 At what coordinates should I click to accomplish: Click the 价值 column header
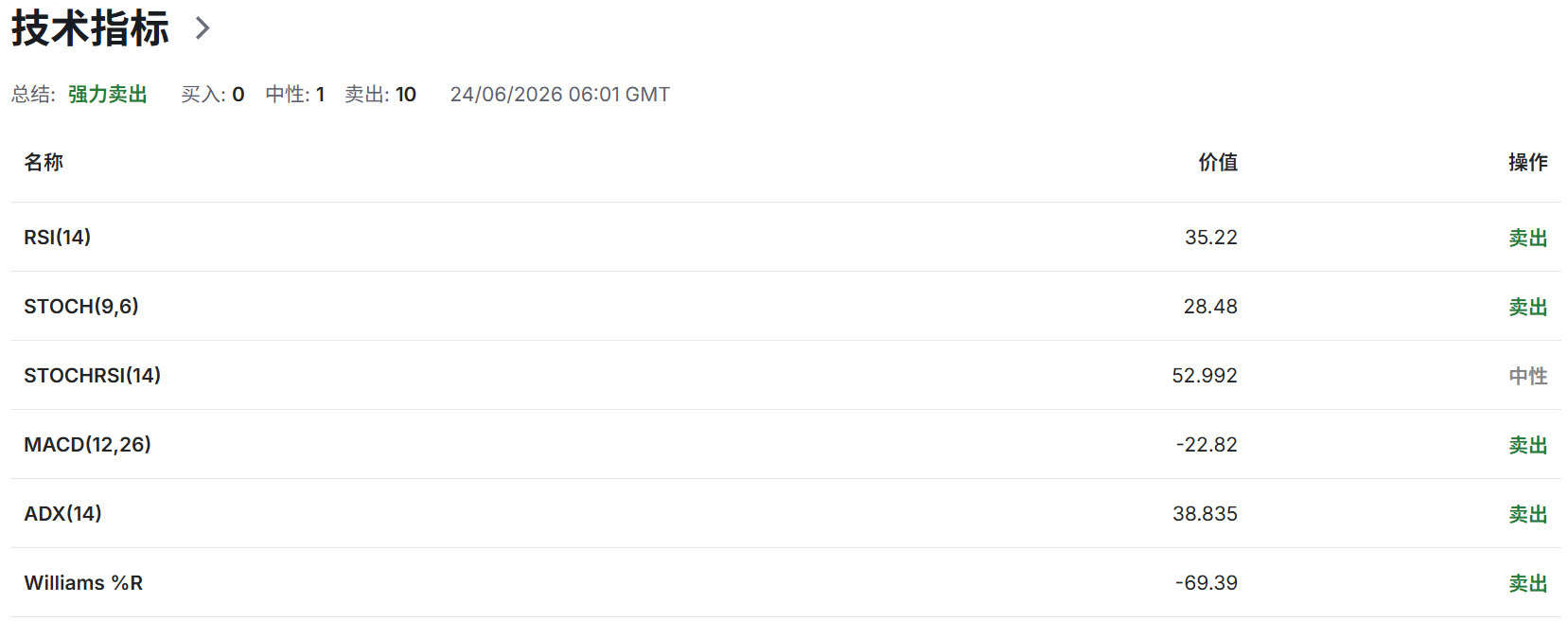click(1218, 163)
